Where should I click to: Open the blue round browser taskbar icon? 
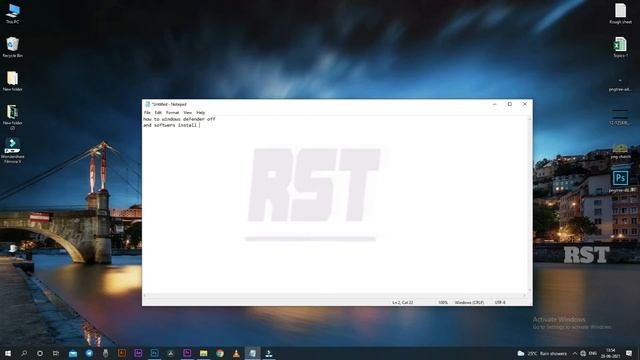tap(89, 353)
